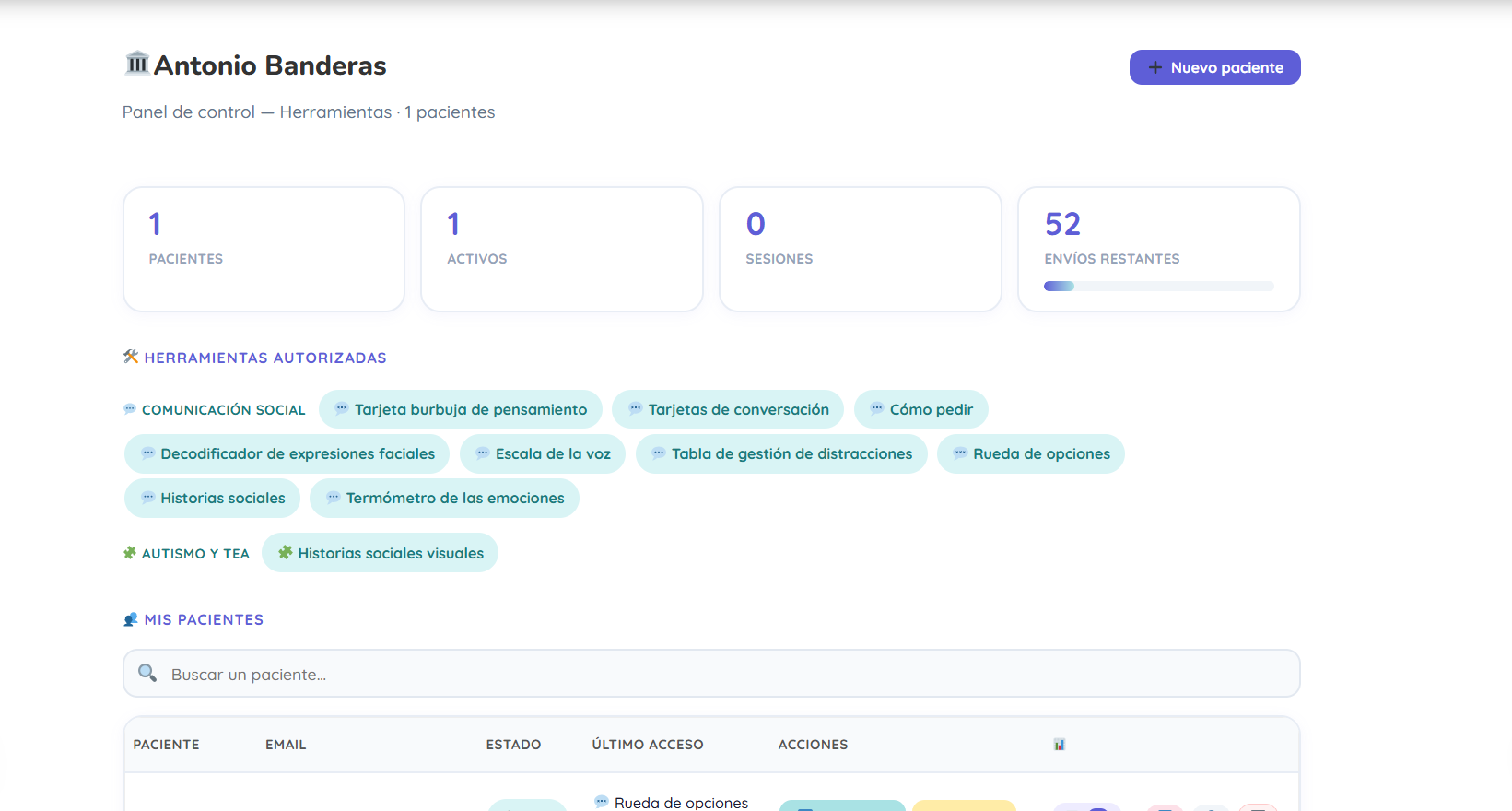This screenshot has width=1512, height=811.
Task: Focus the Buscar un paciente search field
Action: 711,674
